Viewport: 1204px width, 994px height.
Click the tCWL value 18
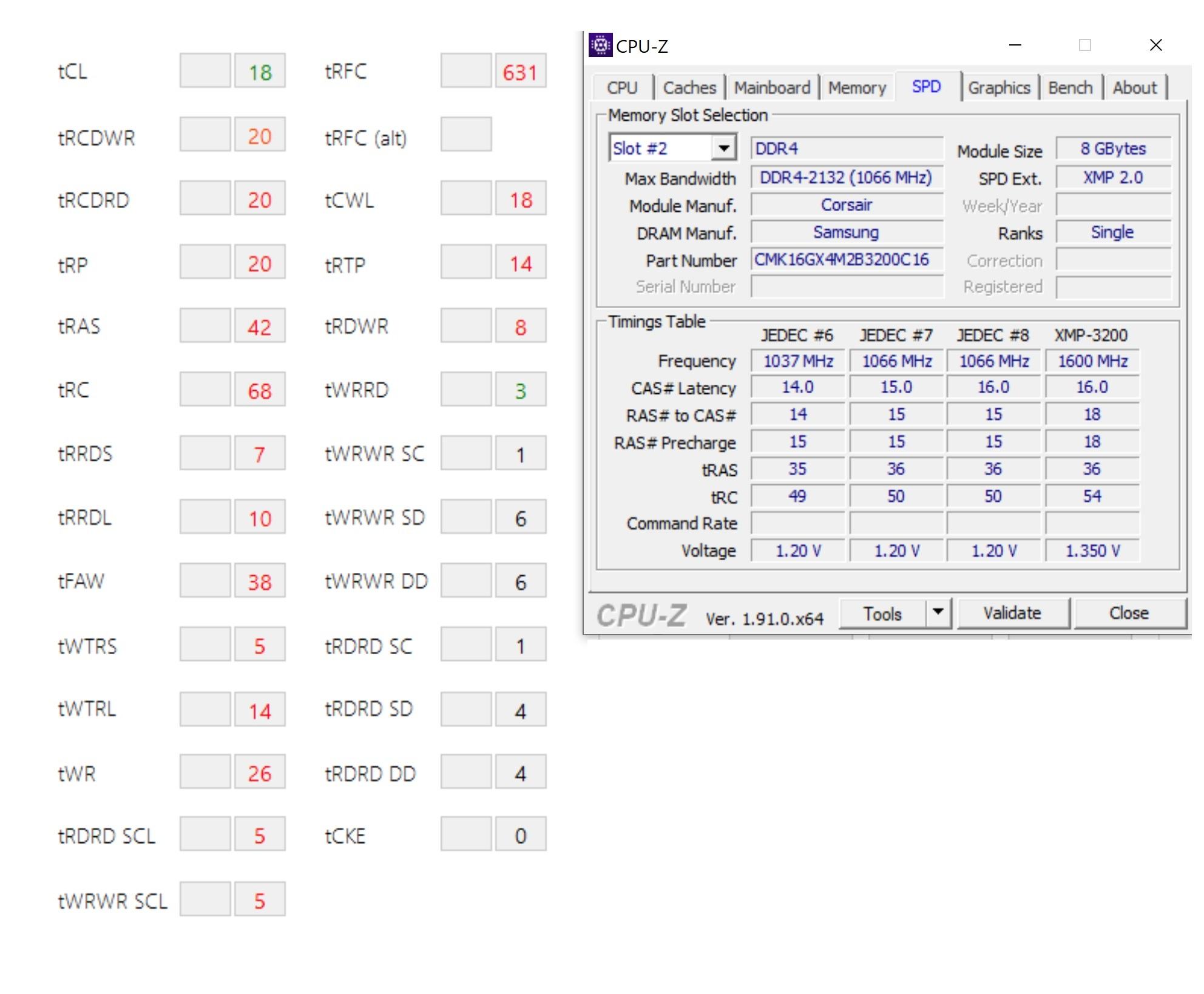(520, 199)
